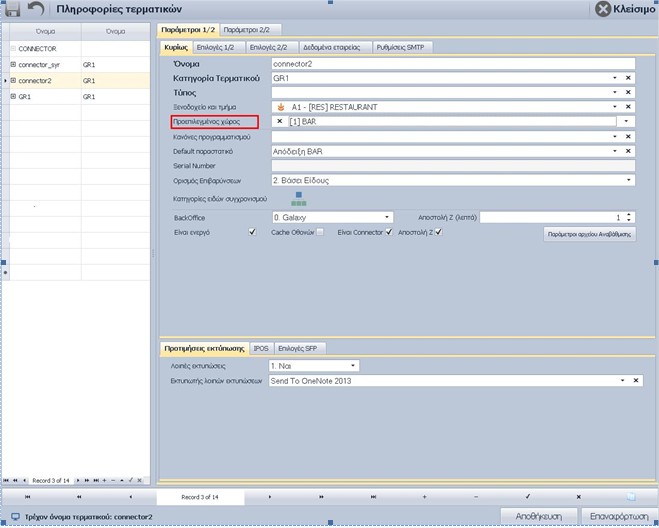The height and width of the screenshot is (528, 659).
Task: Open the Λοιπές εκτυπώσεις dropdown
Action: tap(353, 366)
